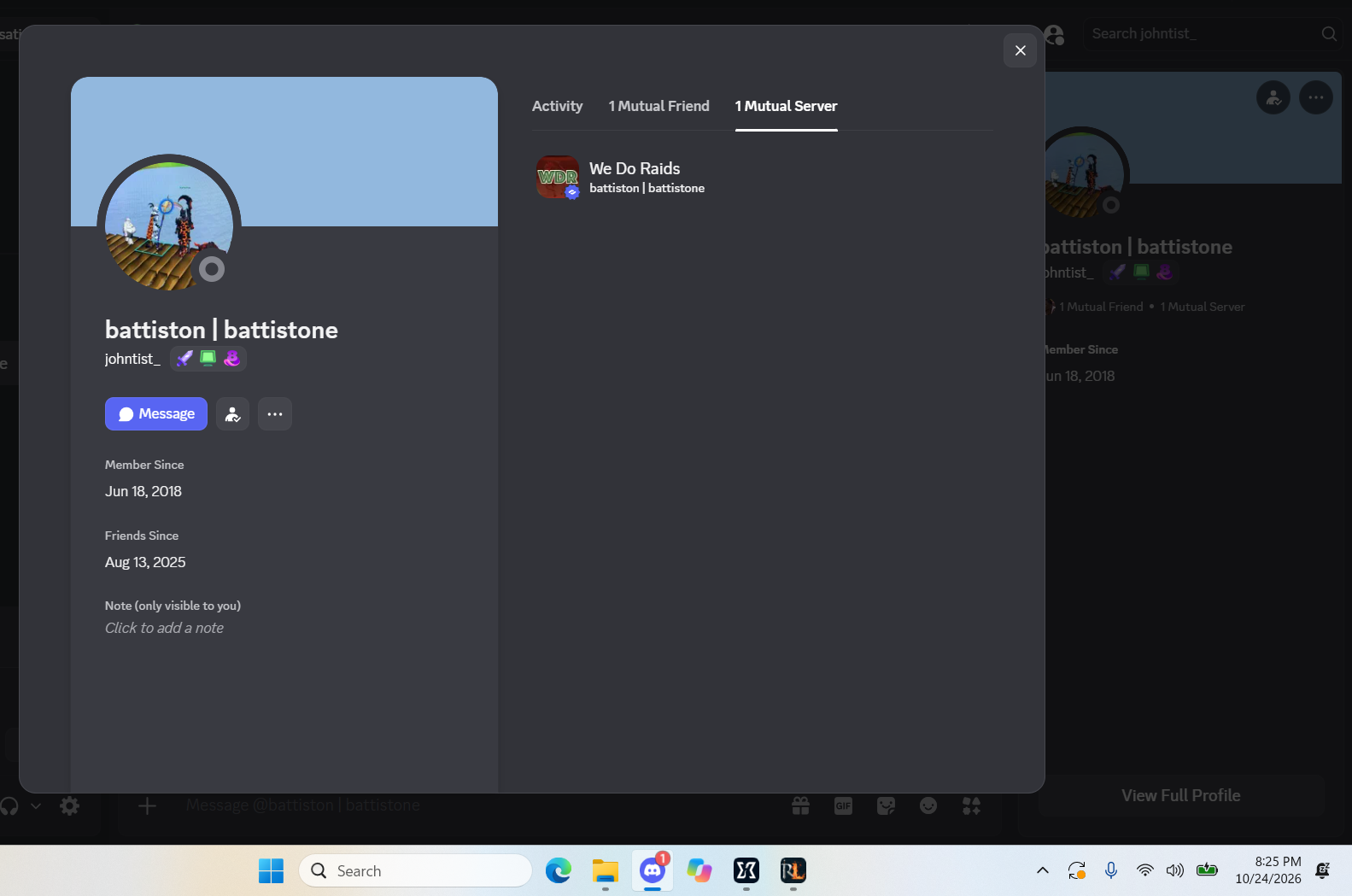Click the Message button in profile

pyautogui.click(x=156, y=413)
